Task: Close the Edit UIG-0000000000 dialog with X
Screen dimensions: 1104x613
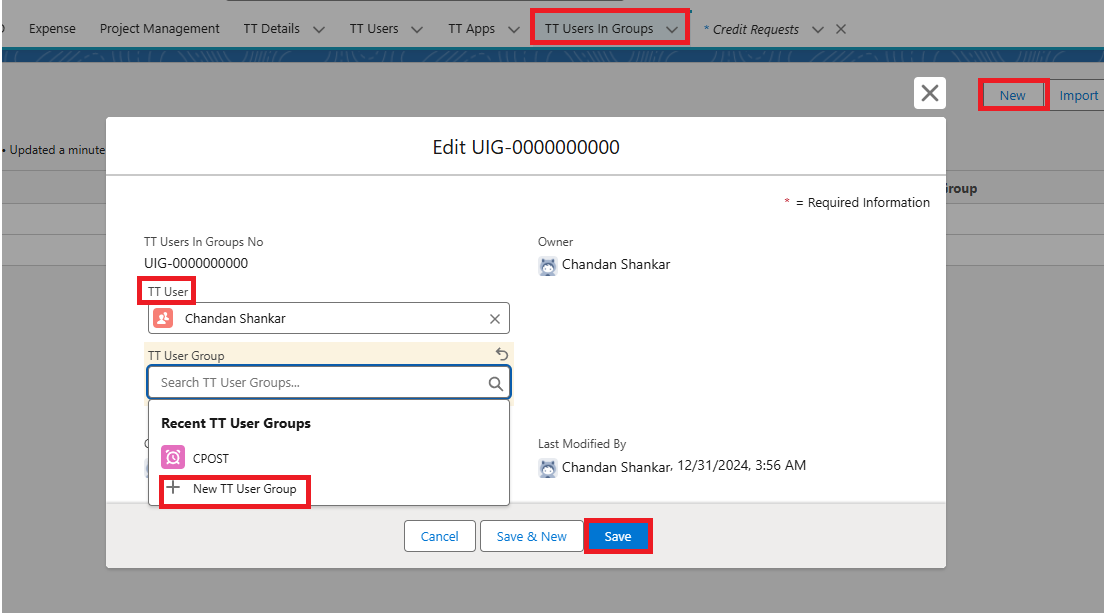Action: point(929,93)
